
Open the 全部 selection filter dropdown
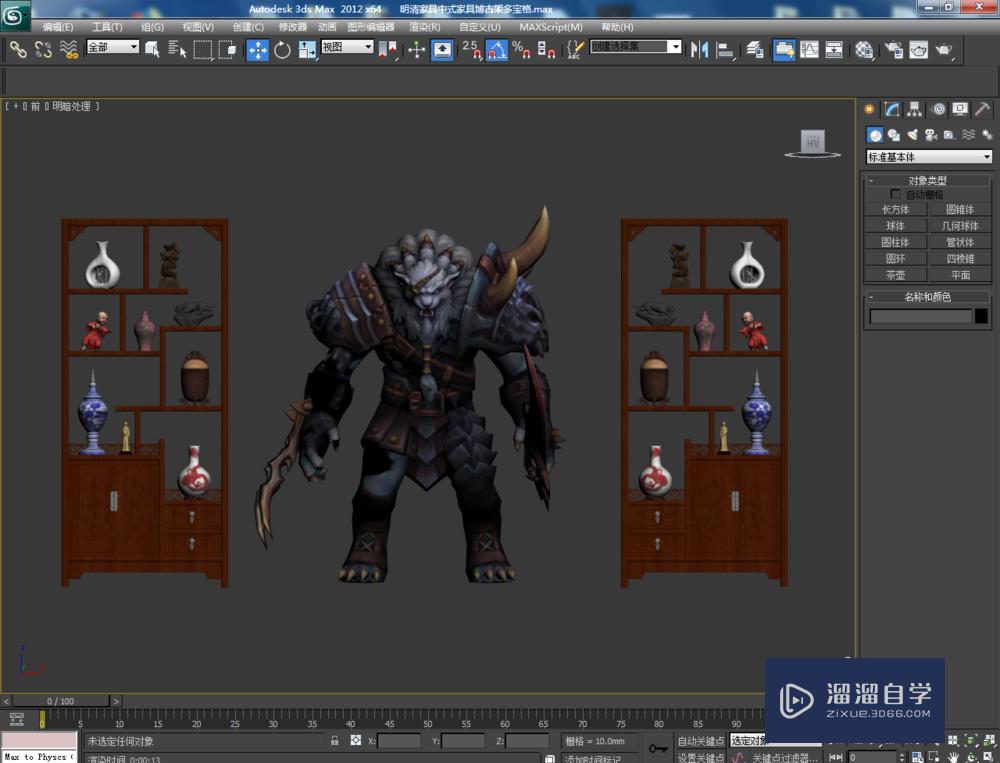113,47
